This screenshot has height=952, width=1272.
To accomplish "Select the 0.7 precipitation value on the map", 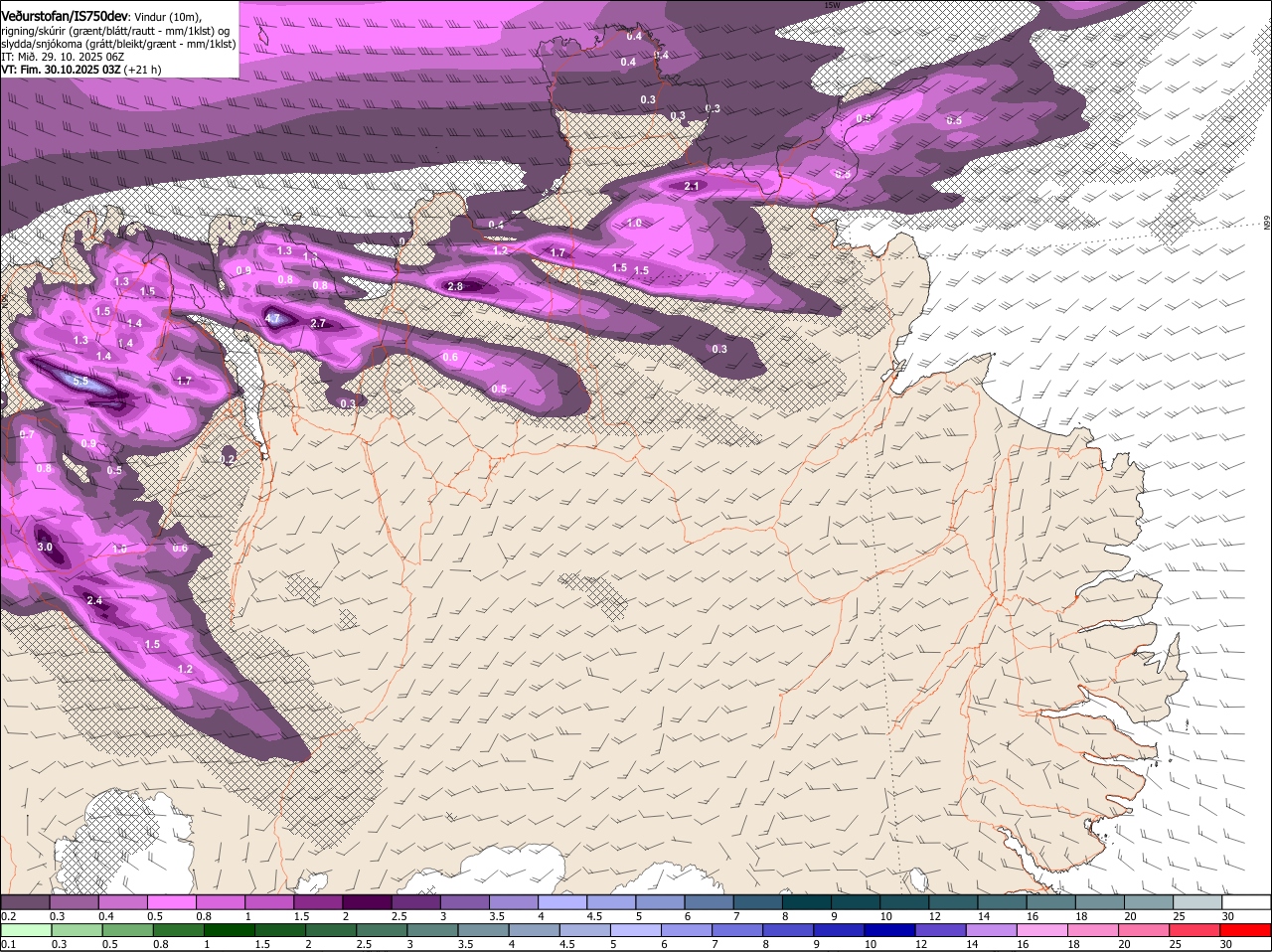I will pyautogui.click(x=27, y=434).
